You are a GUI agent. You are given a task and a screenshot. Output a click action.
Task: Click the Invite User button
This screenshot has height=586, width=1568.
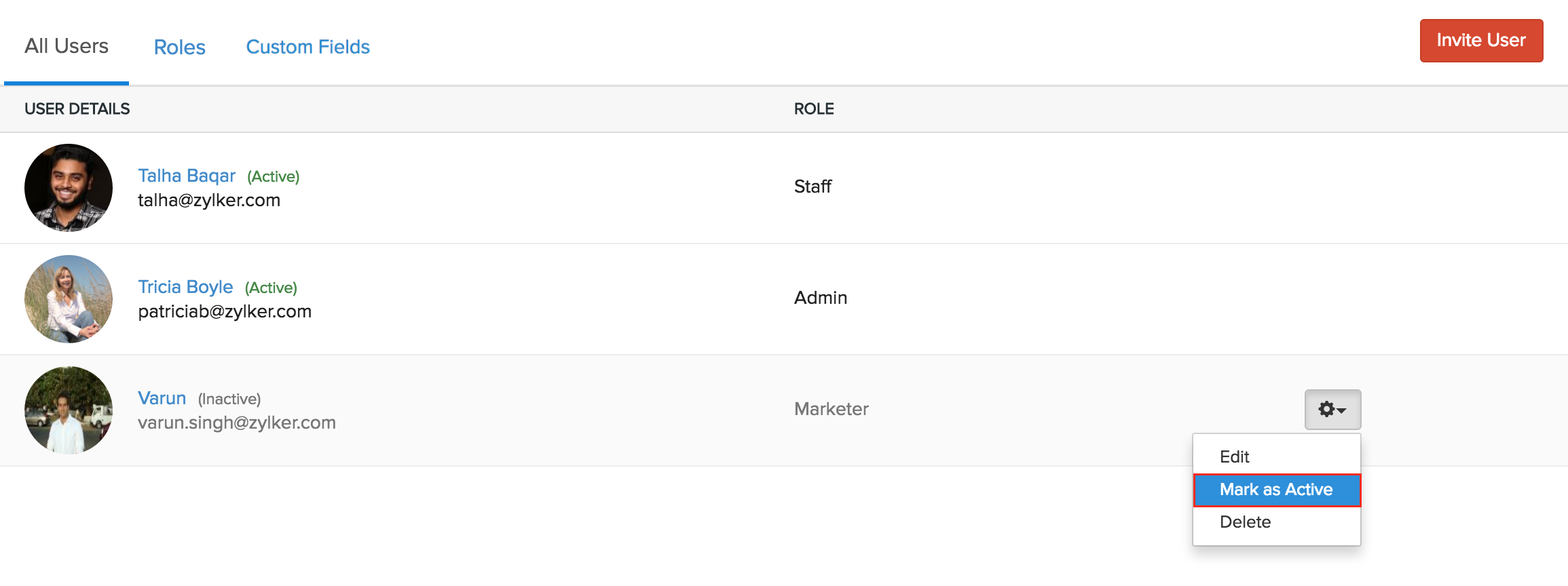tap(1481, 41)
